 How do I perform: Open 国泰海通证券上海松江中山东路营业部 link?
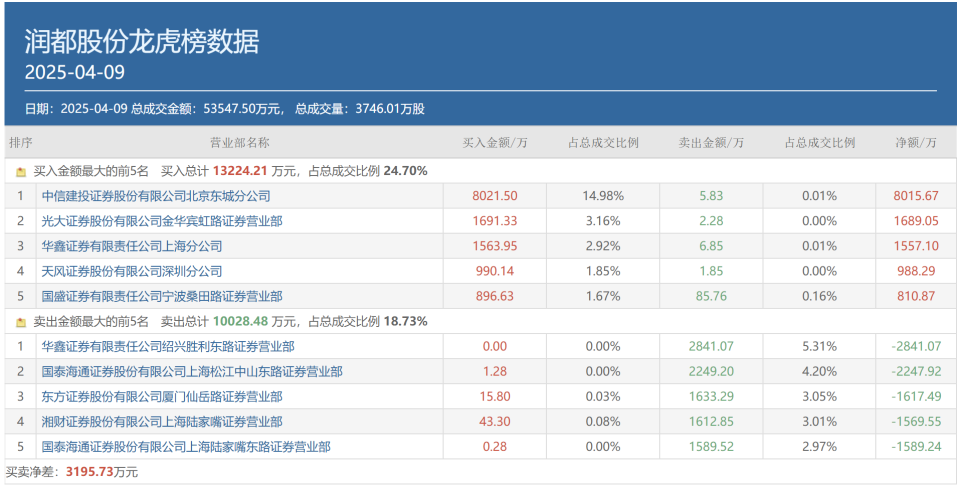(x=192, y=372)
